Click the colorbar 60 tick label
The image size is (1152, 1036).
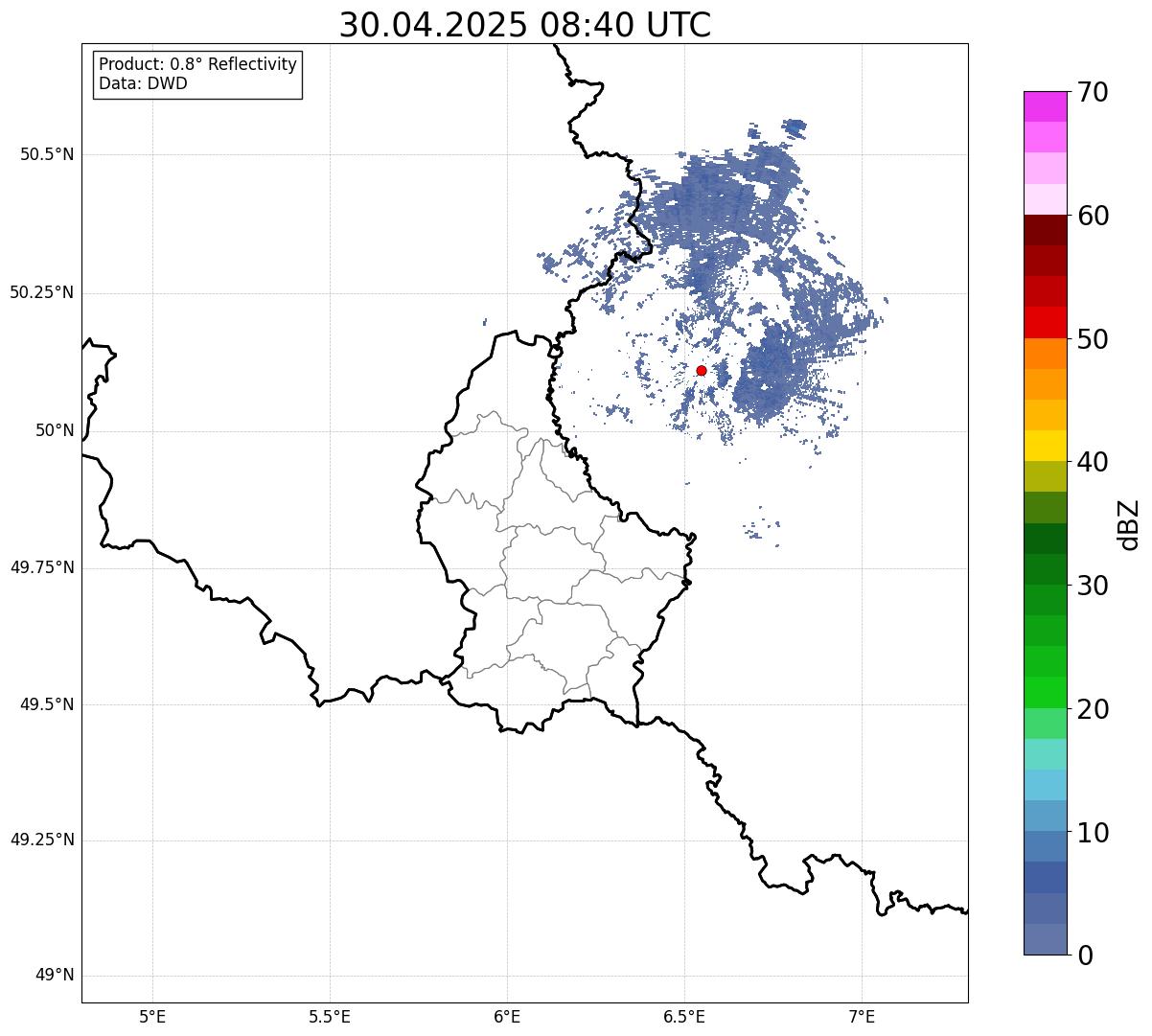point(1093,216)
